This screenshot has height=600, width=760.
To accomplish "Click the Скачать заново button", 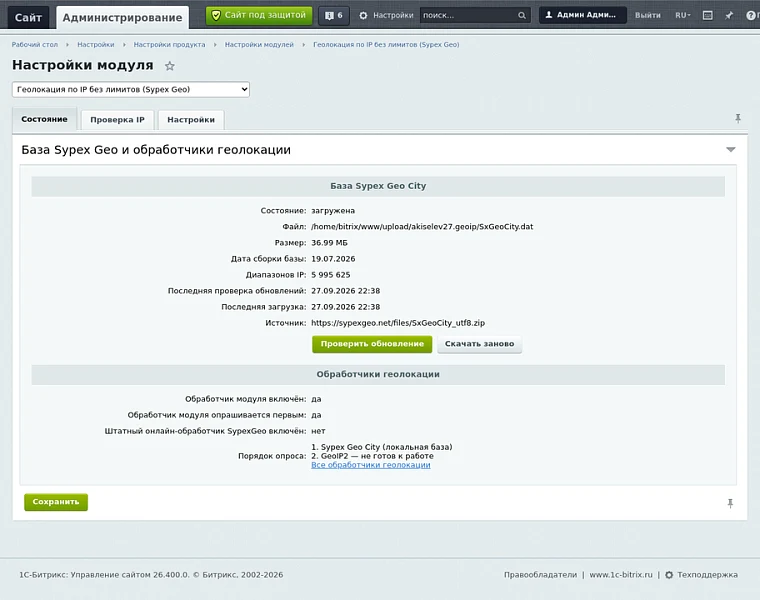I will (479, 344).
